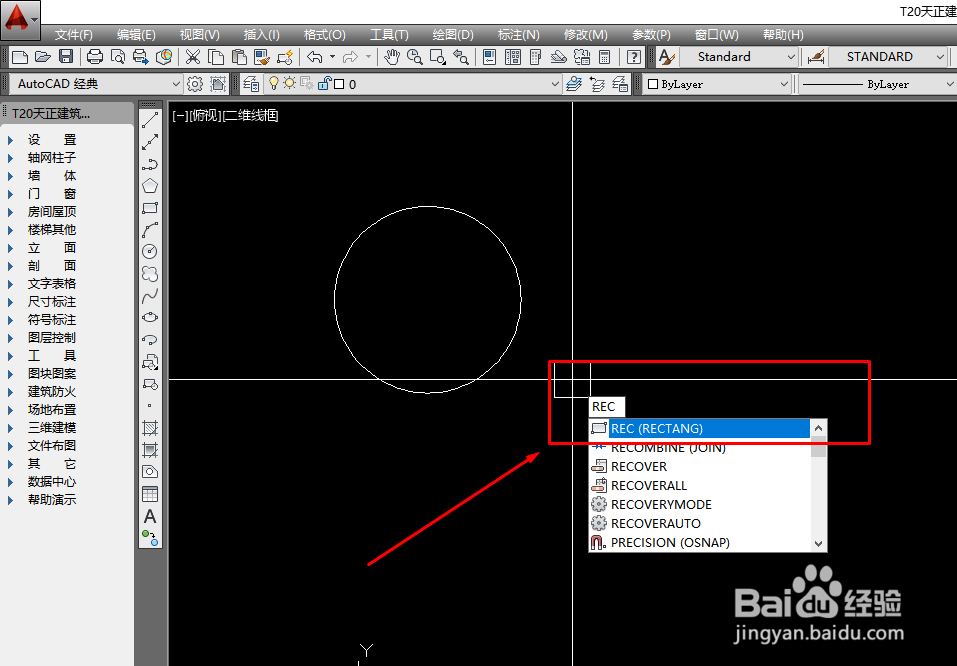Viewport: 957px width, 666px height.
Task: Select the Circle draw tool
Action: 150,251
